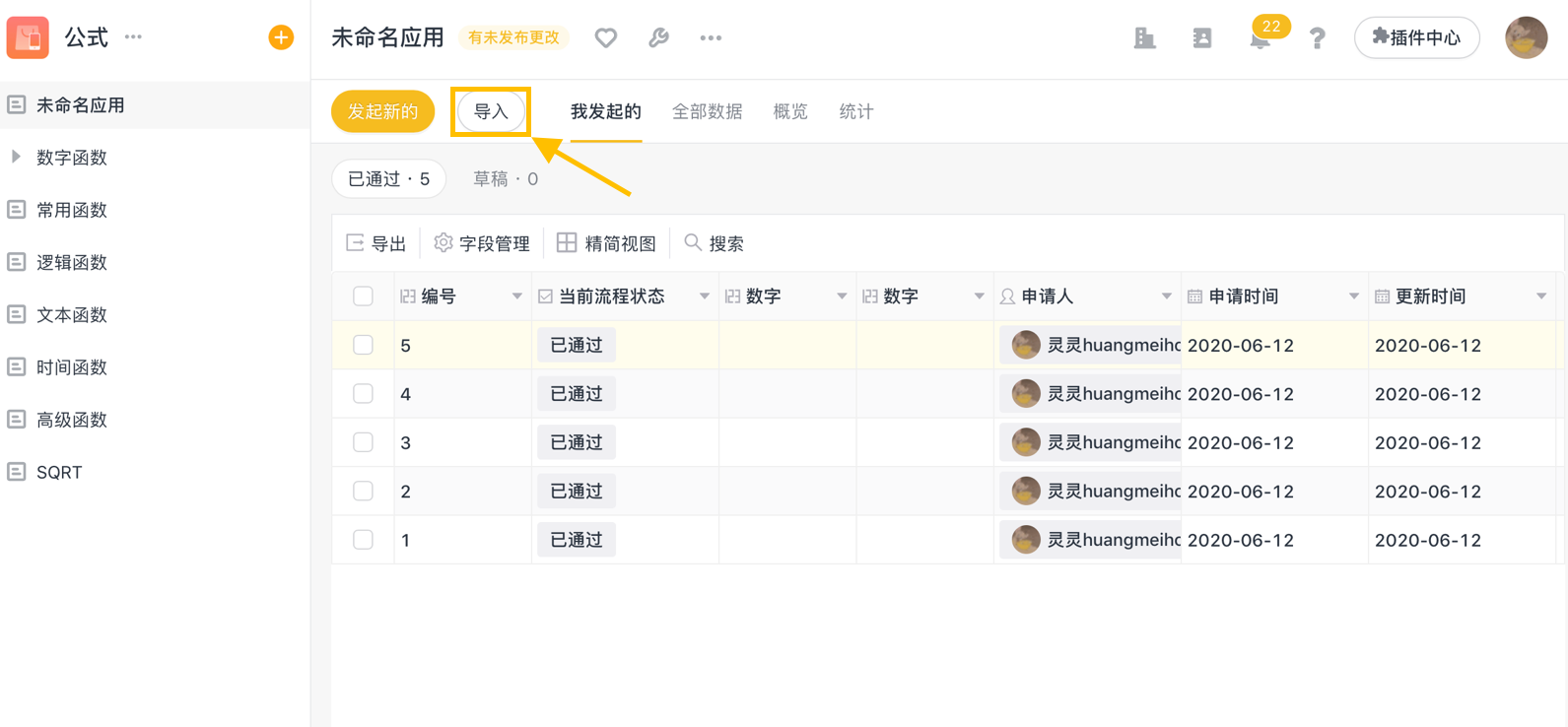Click the three-dot menu beside 未命名应用 title
This screenshot has height=727, width=1568.
(711, 37)
